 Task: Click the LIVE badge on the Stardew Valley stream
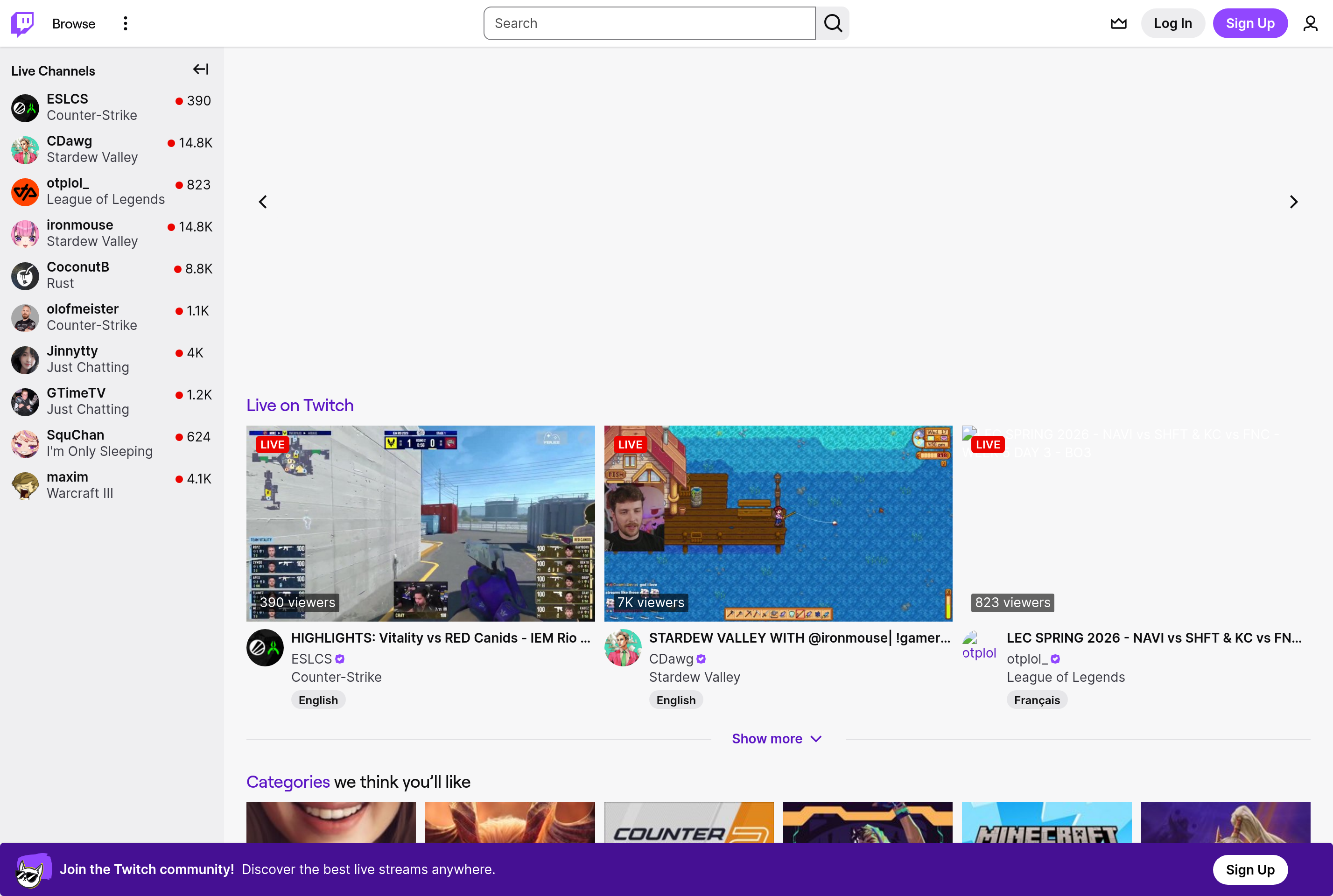click(630, 444)
